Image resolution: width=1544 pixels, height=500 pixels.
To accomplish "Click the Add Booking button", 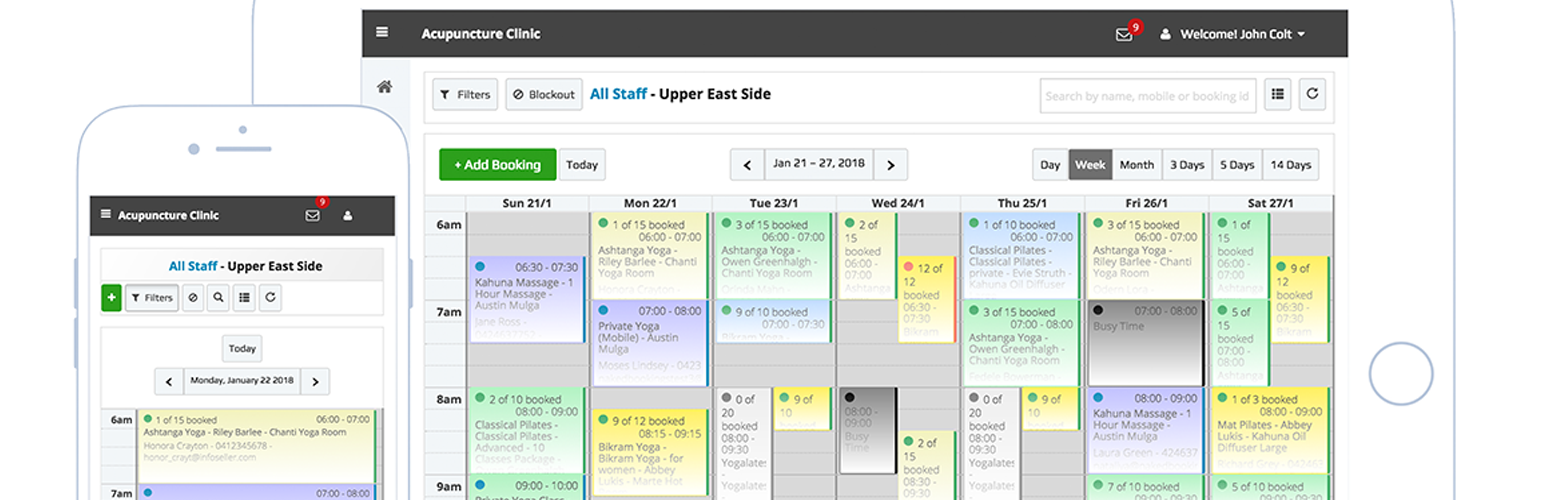I will click(497, 165).
